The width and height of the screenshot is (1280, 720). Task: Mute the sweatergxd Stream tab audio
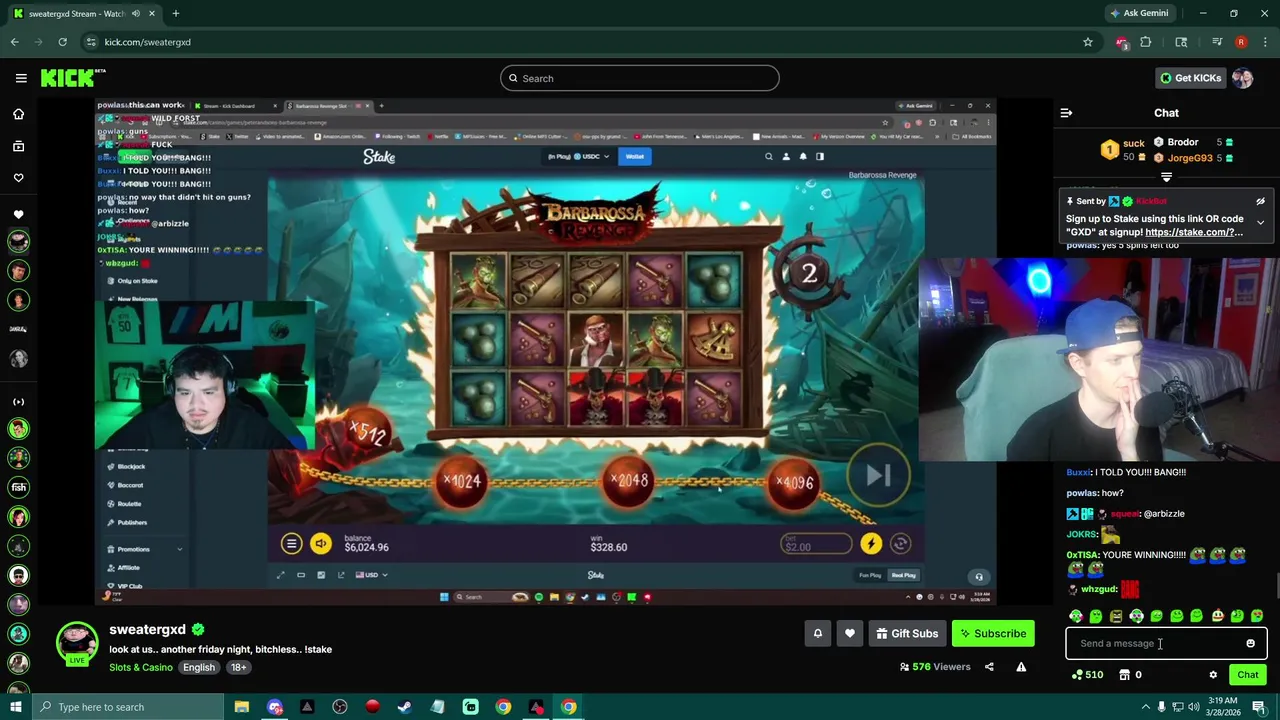point(136,13)
